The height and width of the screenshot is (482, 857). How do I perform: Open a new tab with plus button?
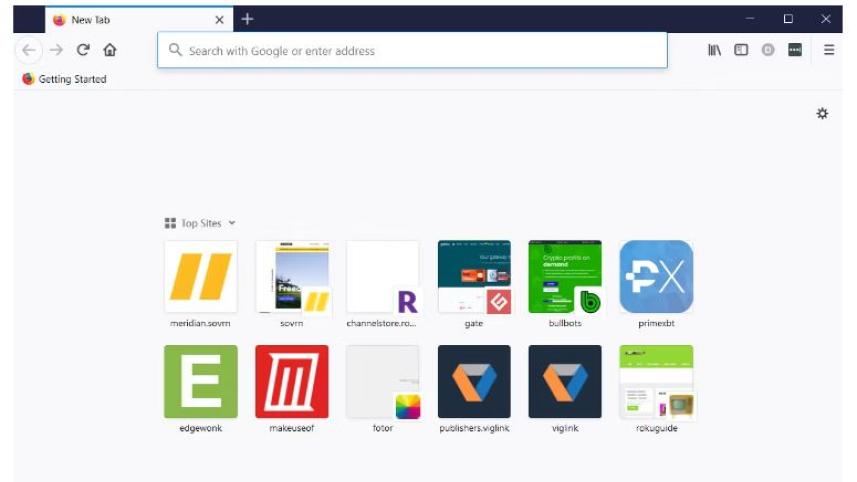point(248,19)
